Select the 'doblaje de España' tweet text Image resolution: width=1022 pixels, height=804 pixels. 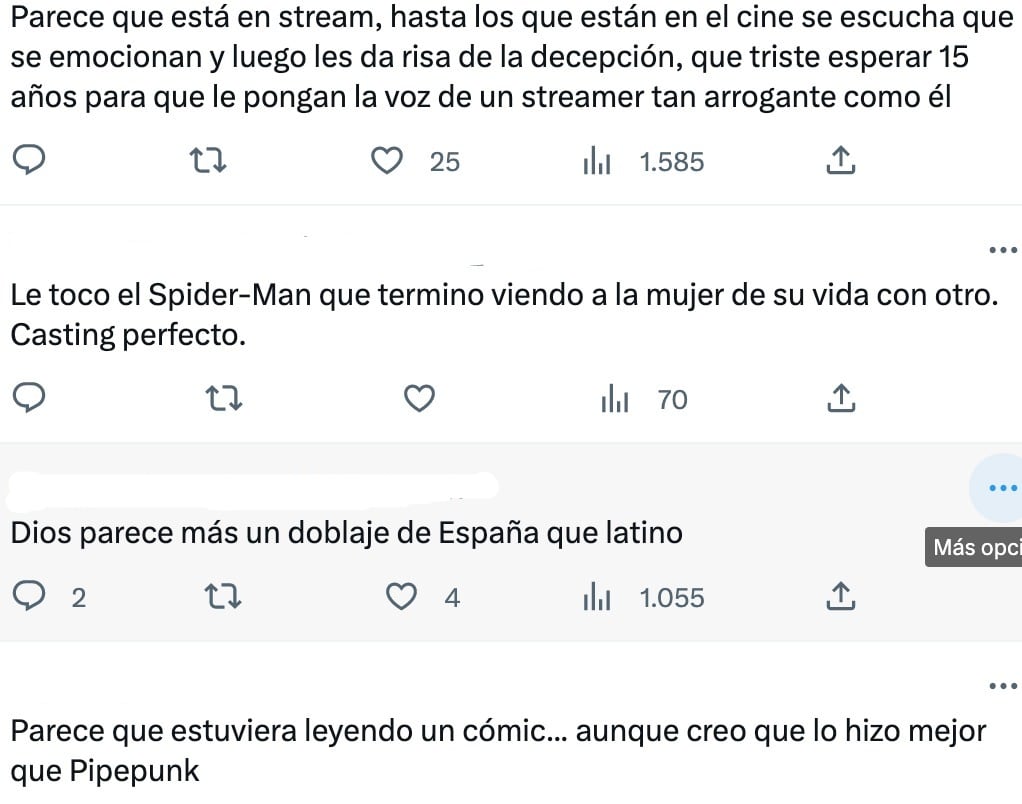(345, 533)
